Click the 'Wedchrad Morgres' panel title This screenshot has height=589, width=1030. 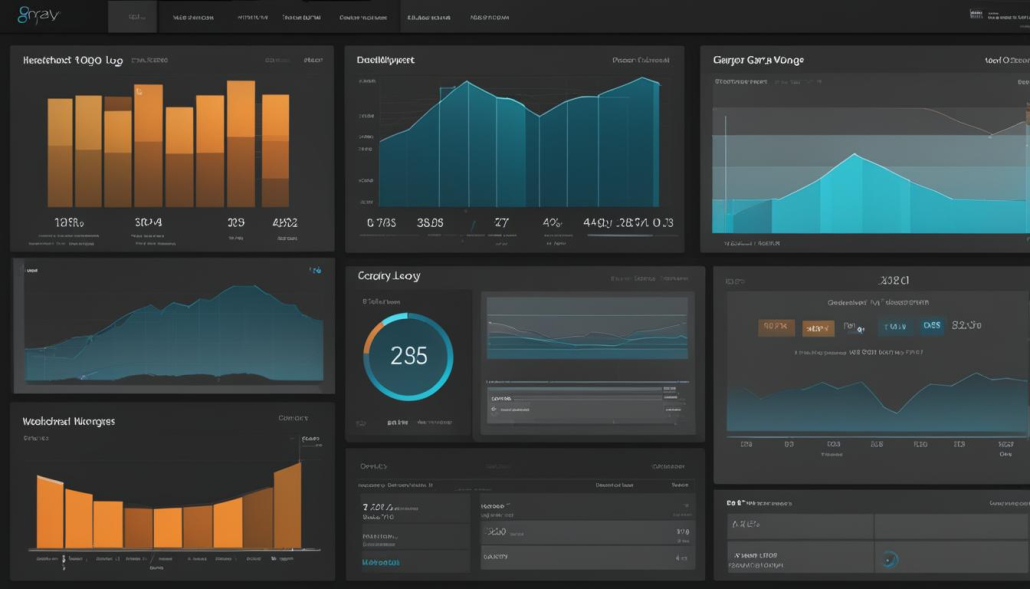pos(68,422)
